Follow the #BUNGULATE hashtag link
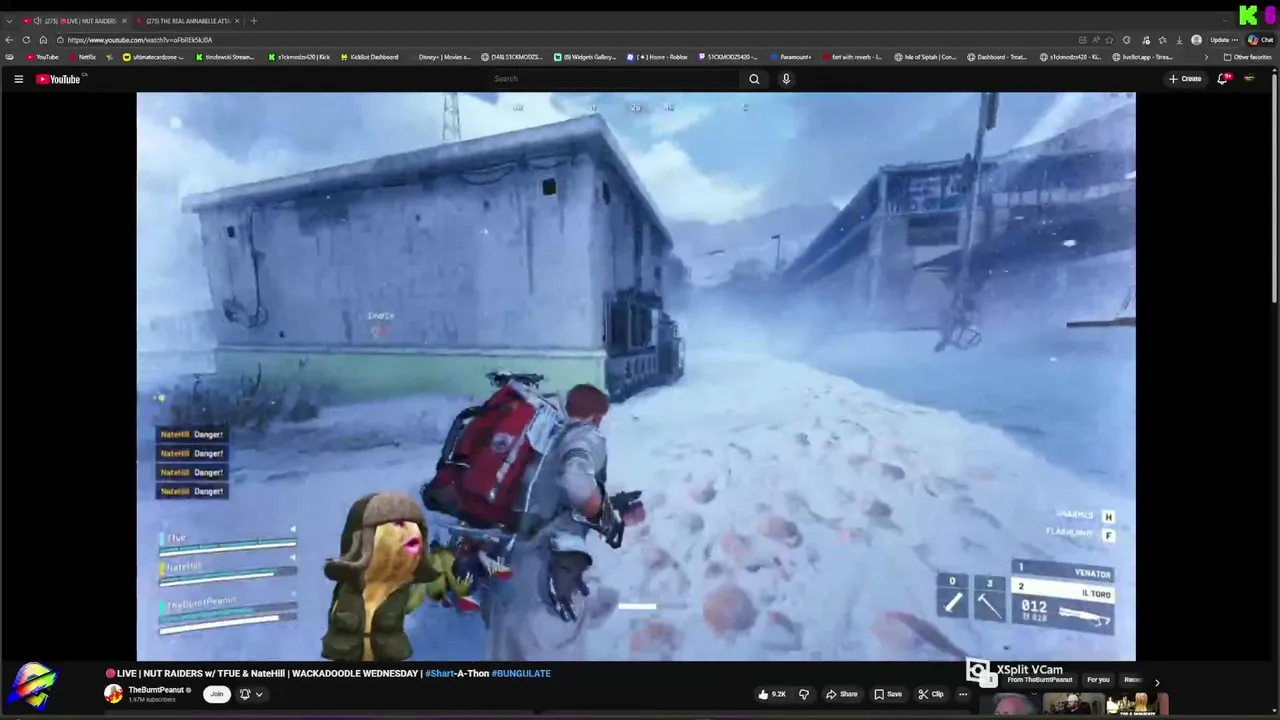Viewport: 1280px width, 720px height. [521, 674]
